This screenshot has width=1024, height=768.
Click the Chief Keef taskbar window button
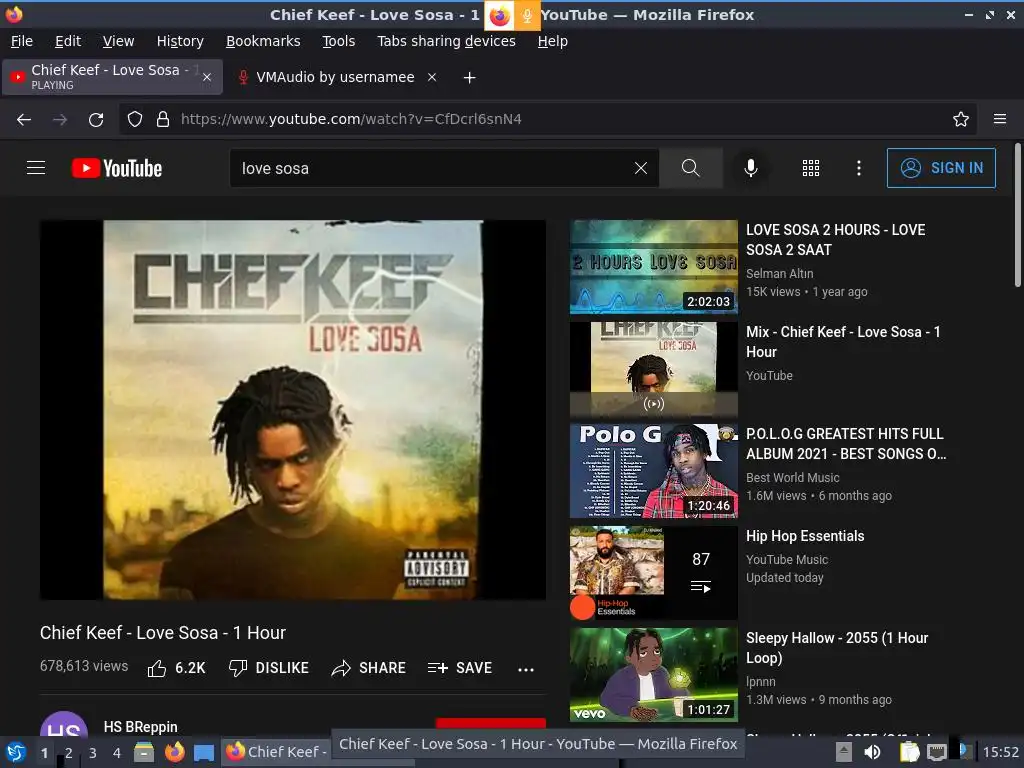276,752
